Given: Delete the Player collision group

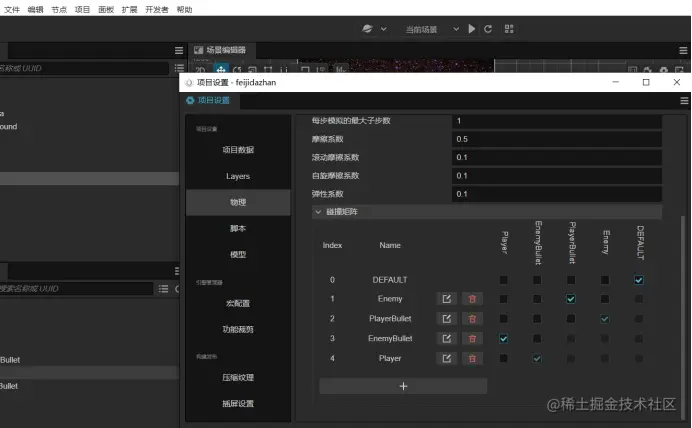Looking at the screenshot, I should [472, 358].
